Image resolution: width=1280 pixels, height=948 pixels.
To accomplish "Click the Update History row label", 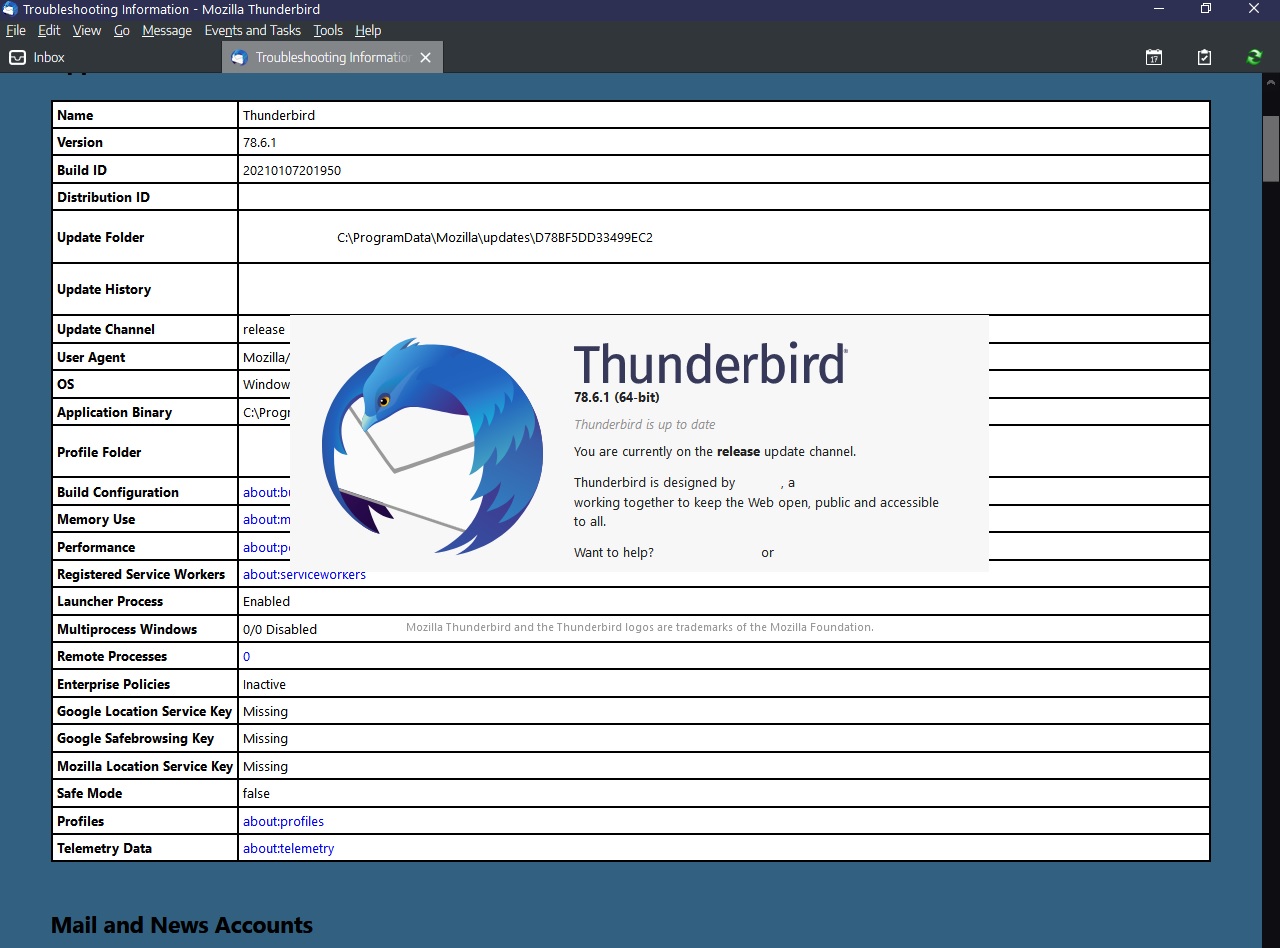I will (104, 290).
